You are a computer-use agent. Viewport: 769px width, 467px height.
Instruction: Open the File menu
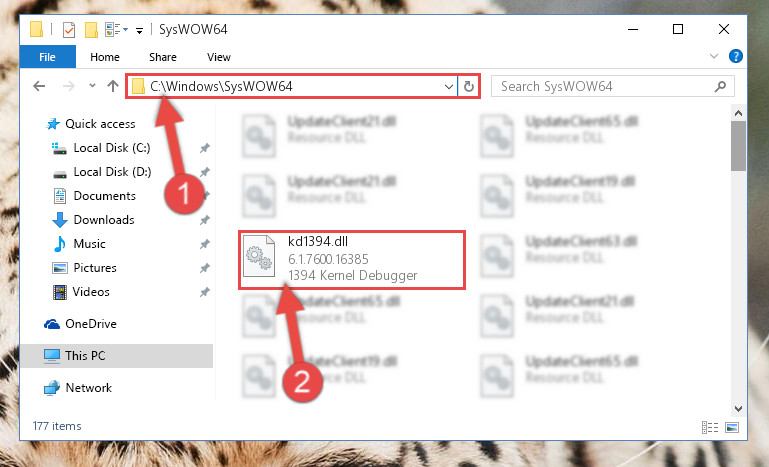[48, 57]
